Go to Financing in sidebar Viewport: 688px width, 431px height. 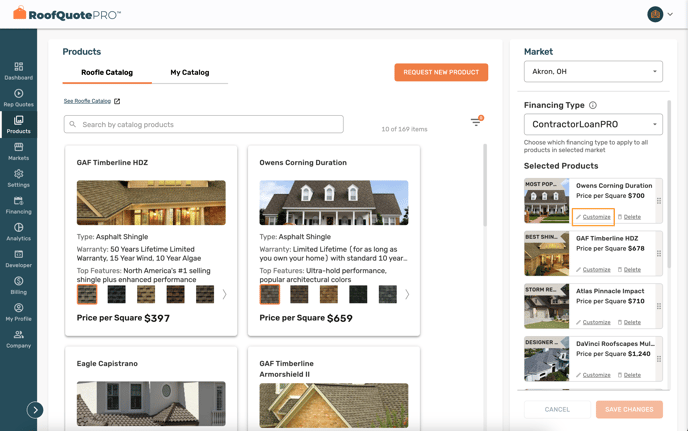click(x=18, y=205)
